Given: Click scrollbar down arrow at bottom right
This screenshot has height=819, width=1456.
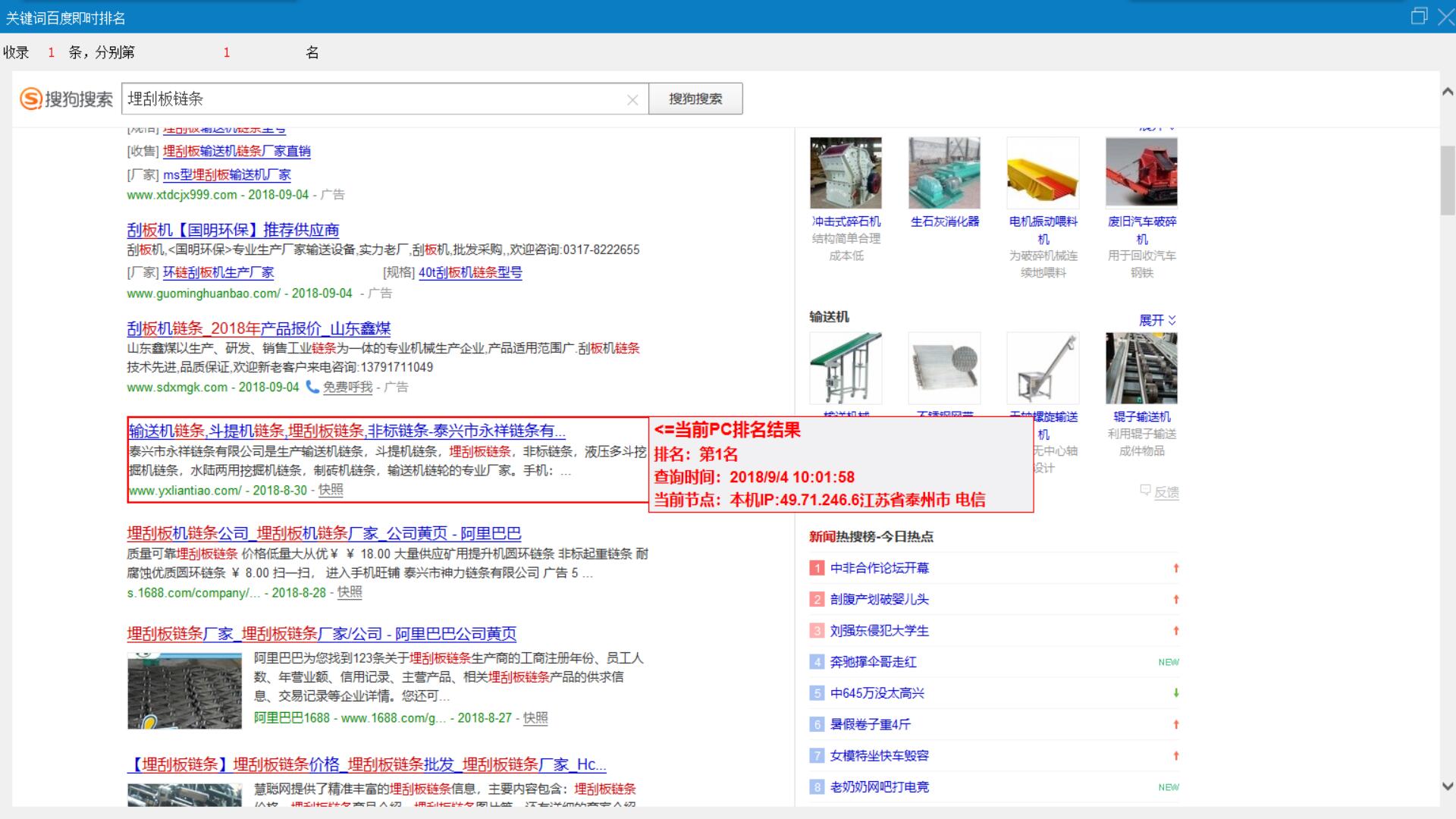Looking at the screenshot, I should click(1447, 786).
